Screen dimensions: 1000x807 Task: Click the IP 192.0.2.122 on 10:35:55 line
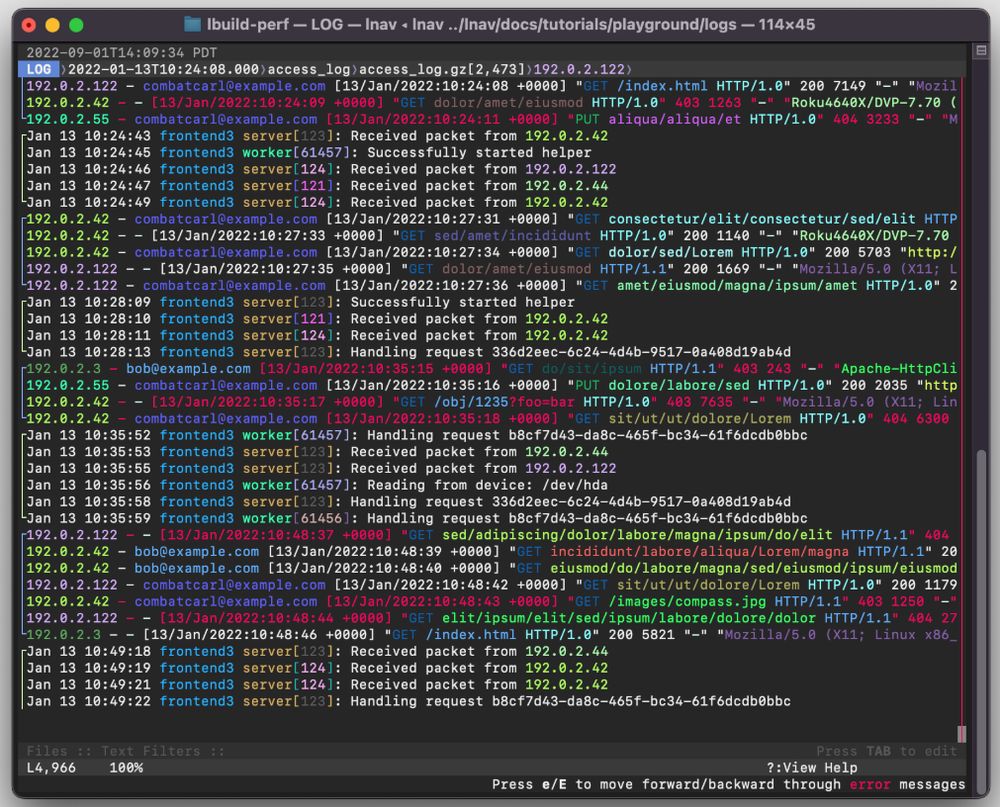click(571, 468)
